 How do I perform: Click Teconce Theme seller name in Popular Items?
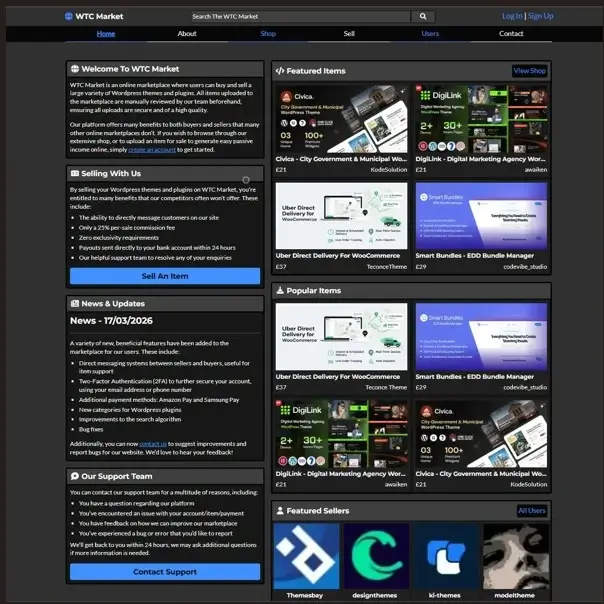(386, 388)
